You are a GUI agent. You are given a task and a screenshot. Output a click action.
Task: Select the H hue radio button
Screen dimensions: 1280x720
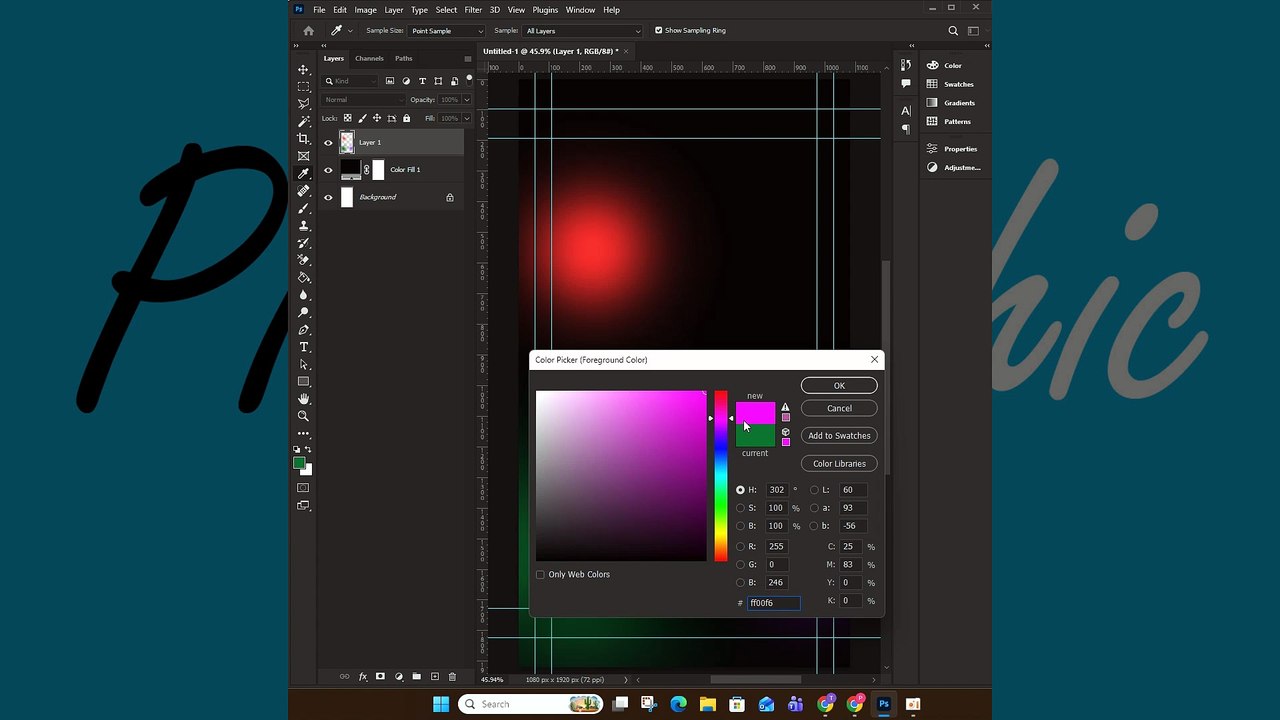pyautogui.click(x=740, y=490)
